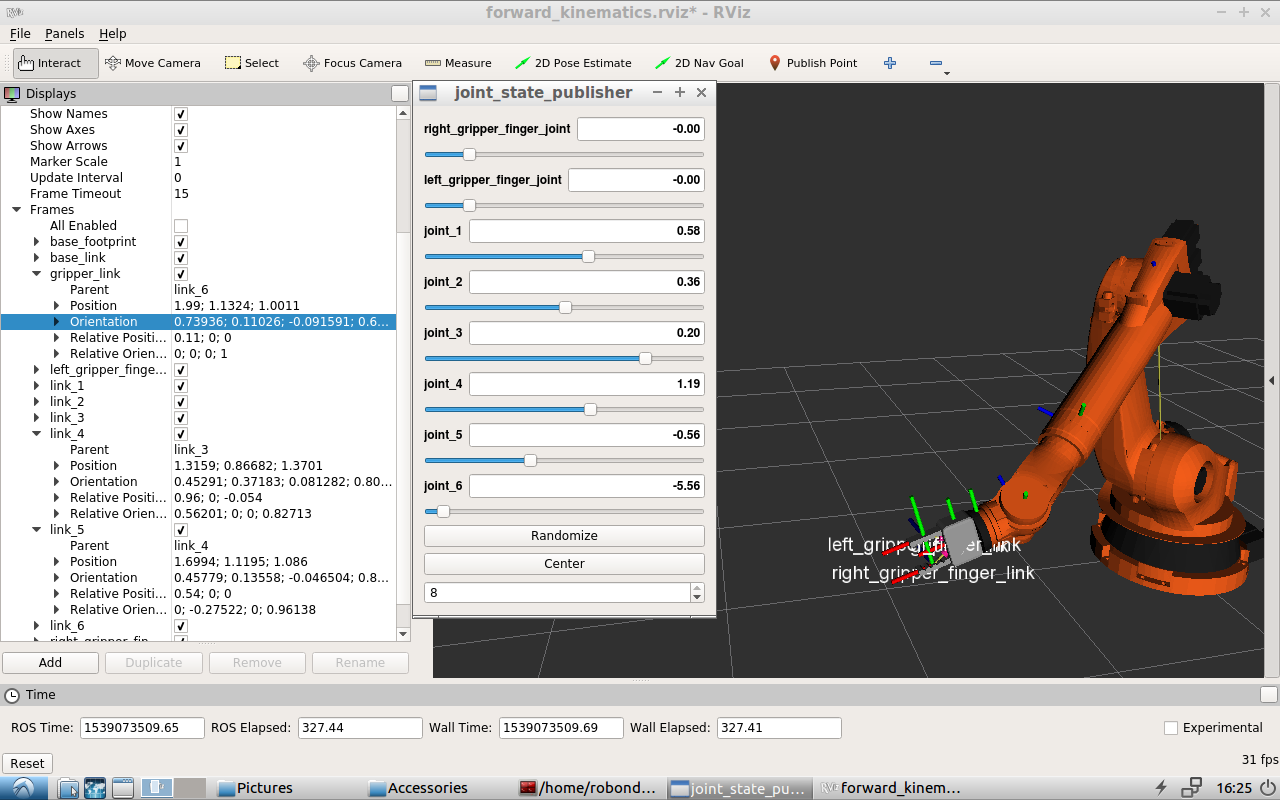
Task: Open the joint_state_publisher window menu icon
Action: (428, 93)
